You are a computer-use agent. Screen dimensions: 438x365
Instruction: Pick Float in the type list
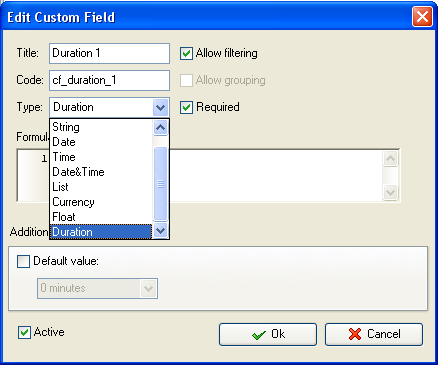101,217
